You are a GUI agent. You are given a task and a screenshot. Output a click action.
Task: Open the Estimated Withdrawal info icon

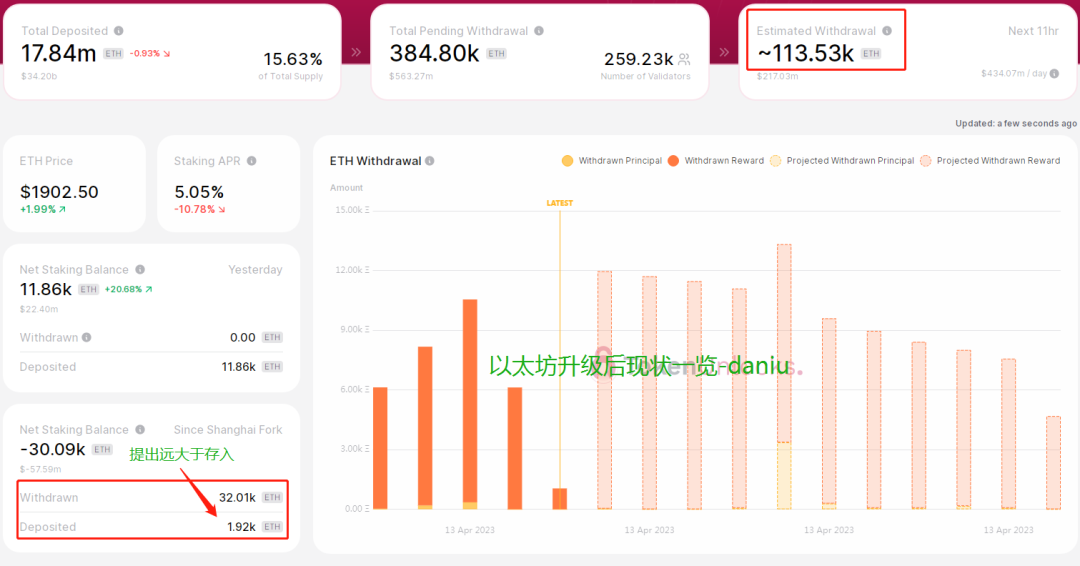pyautogui.click(x=887, y=31)
